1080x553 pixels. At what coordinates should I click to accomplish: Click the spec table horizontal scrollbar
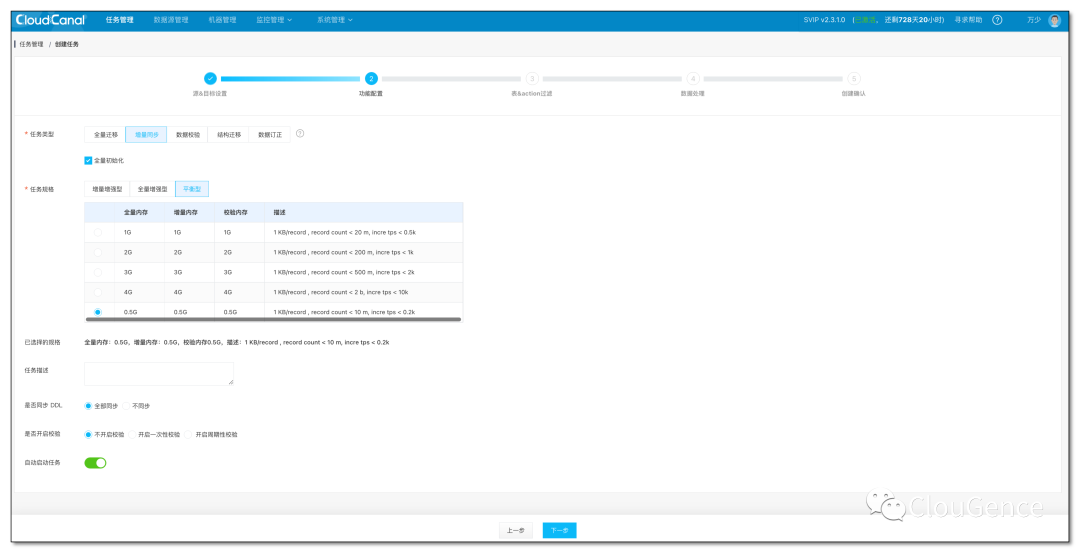[273, 320]
